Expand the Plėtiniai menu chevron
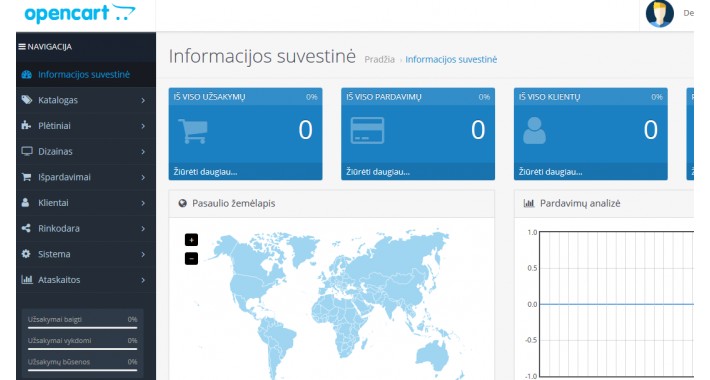The image size is (710, 380). (x=143, y=126)
